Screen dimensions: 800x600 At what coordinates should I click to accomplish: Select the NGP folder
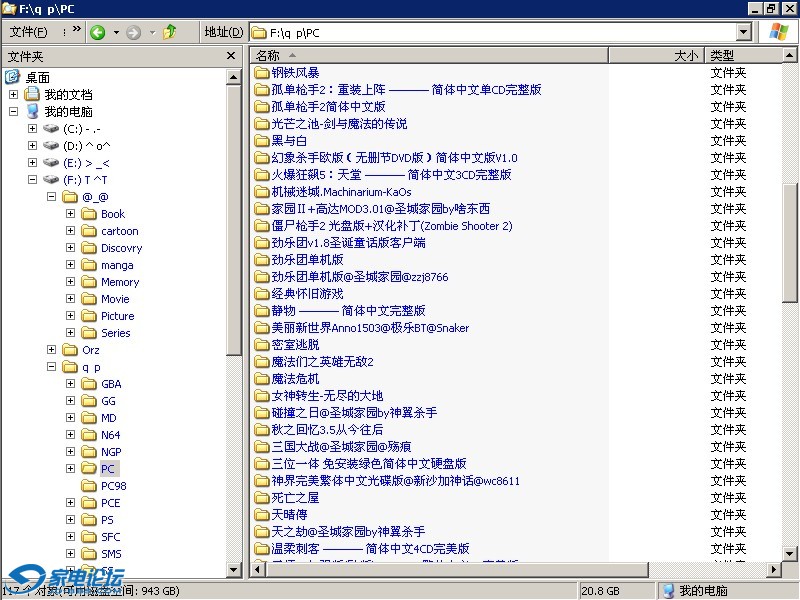point(111,452)
